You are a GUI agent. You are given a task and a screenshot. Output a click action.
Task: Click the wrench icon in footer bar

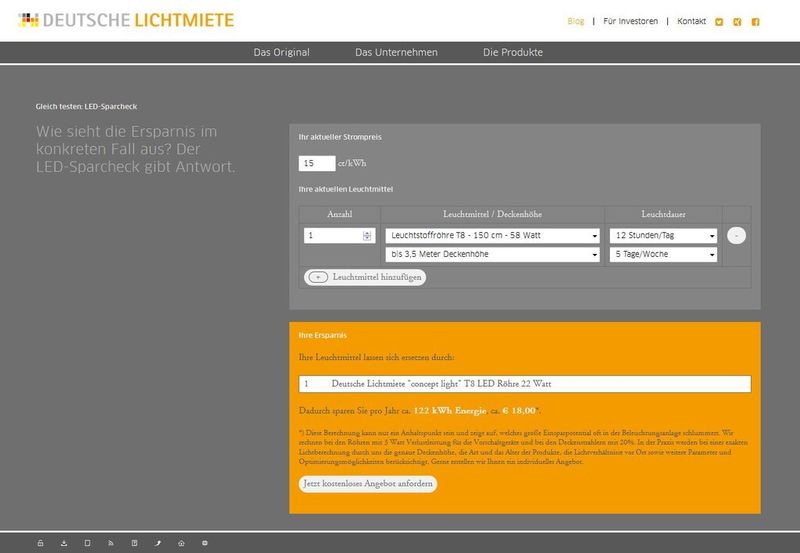coord(158,543)
